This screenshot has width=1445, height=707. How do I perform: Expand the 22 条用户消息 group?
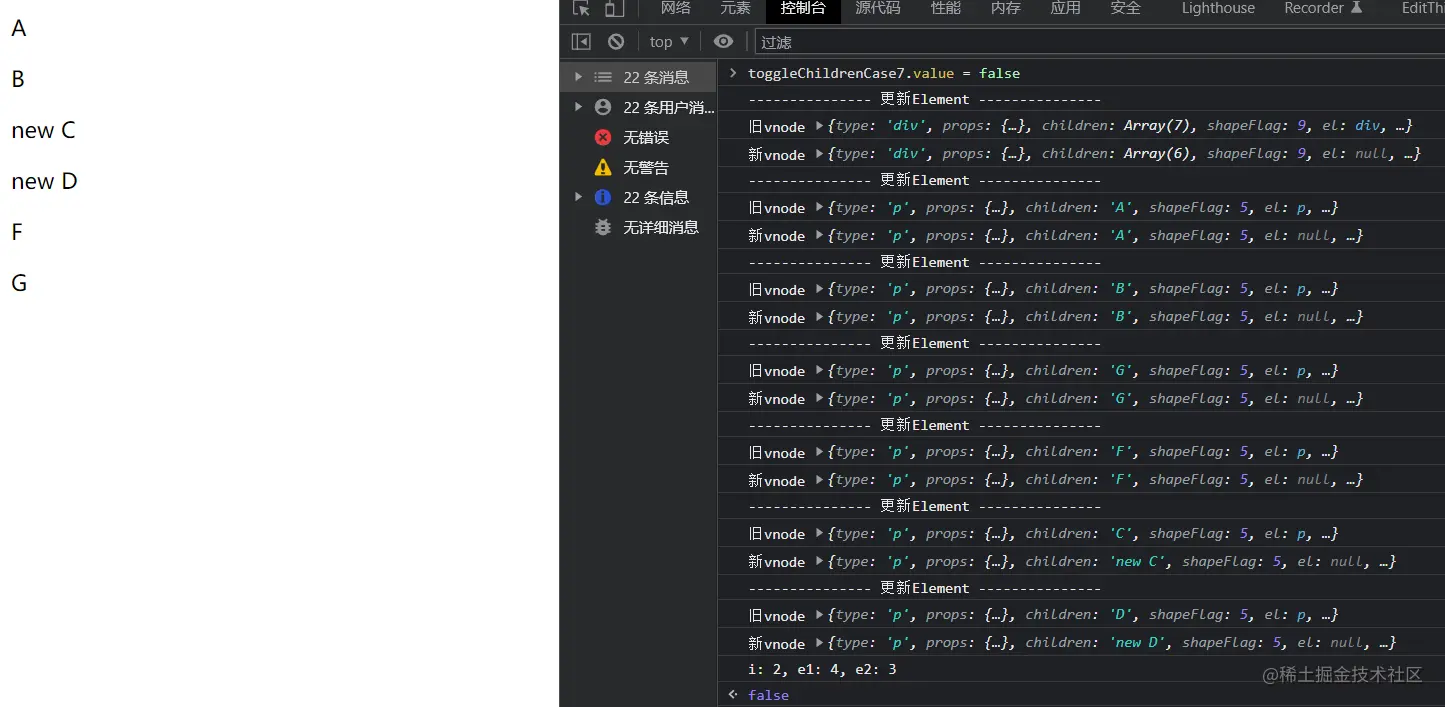pos(578,107)
